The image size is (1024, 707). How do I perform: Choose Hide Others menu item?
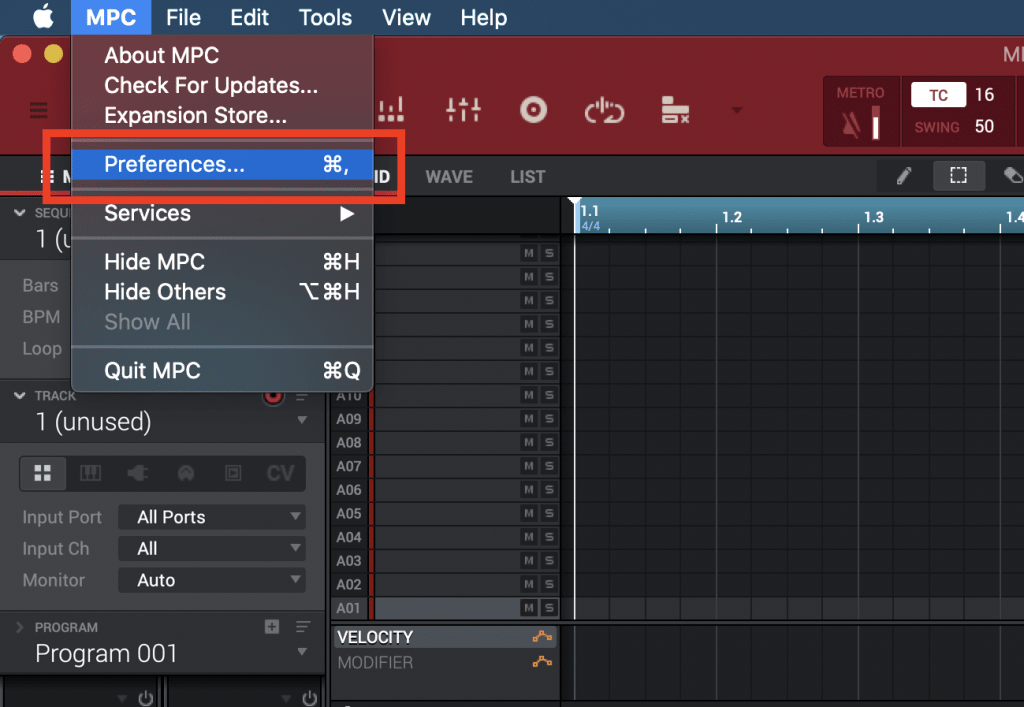[x=222, y=292]
